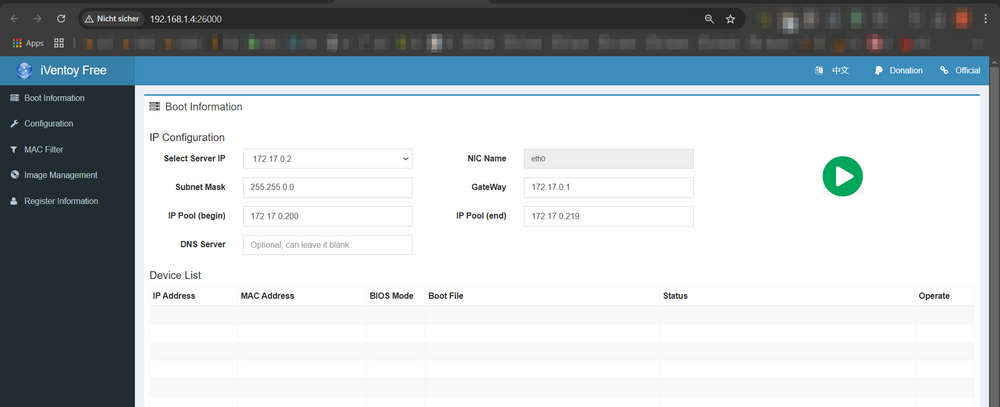Reload the page
Image resolution: width=1000 pixels, height=407 pixels.
coord(61,18)
